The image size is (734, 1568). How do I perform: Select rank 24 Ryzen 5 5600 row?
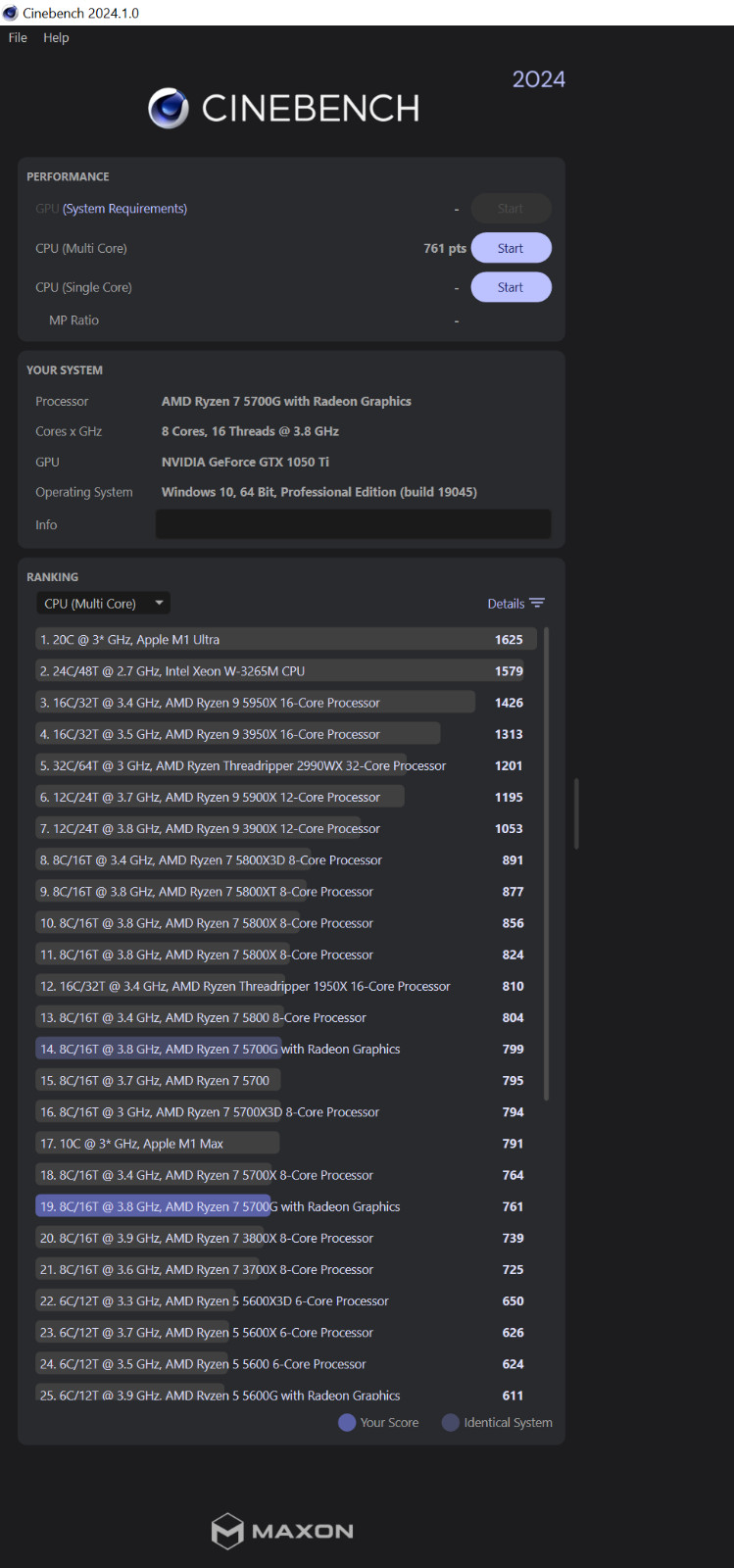point(286,1364)
